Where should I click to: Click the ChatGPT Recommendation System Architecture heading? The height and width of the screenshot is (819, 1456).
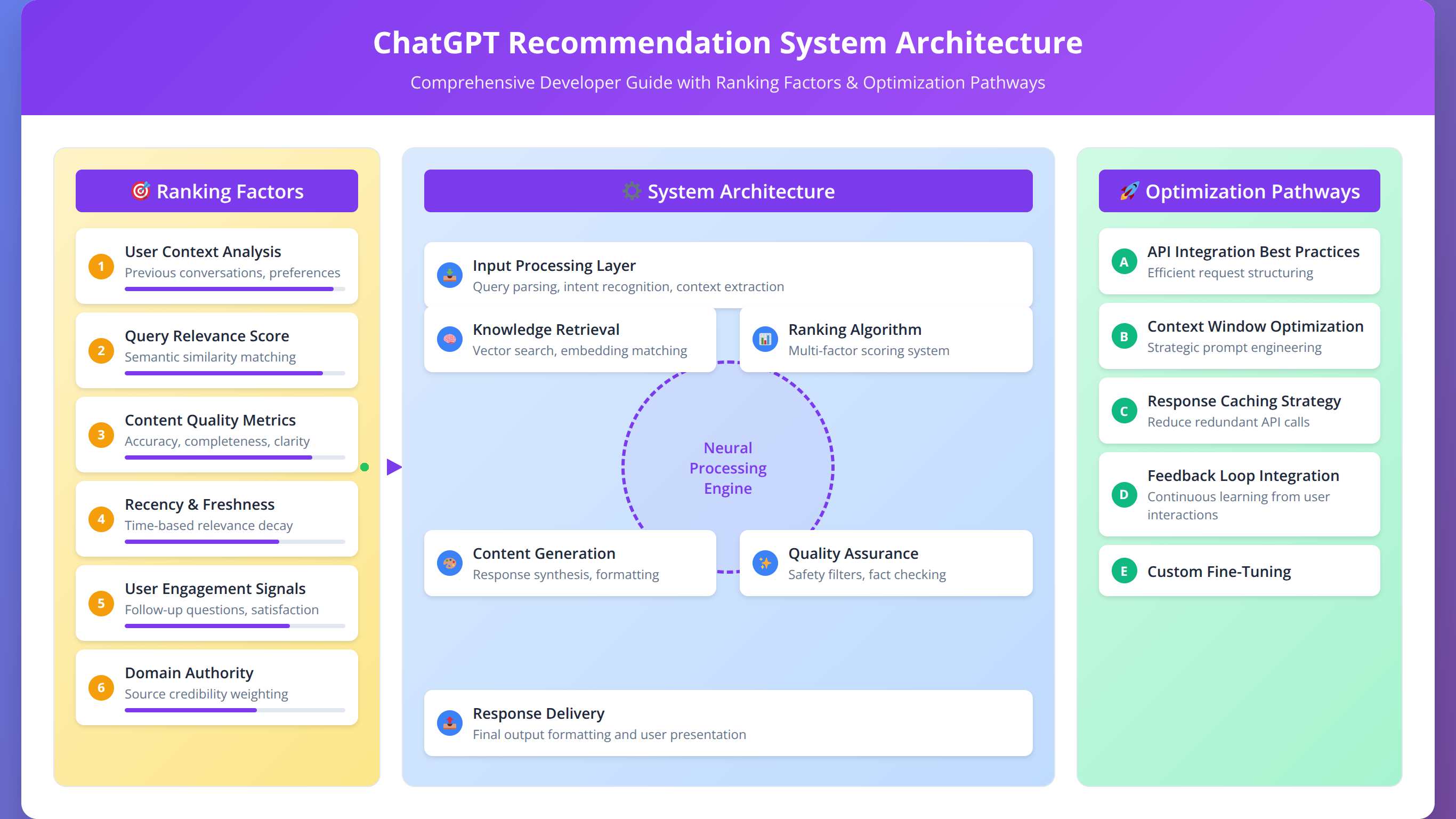pyautogui.click(x=728, y=43)
